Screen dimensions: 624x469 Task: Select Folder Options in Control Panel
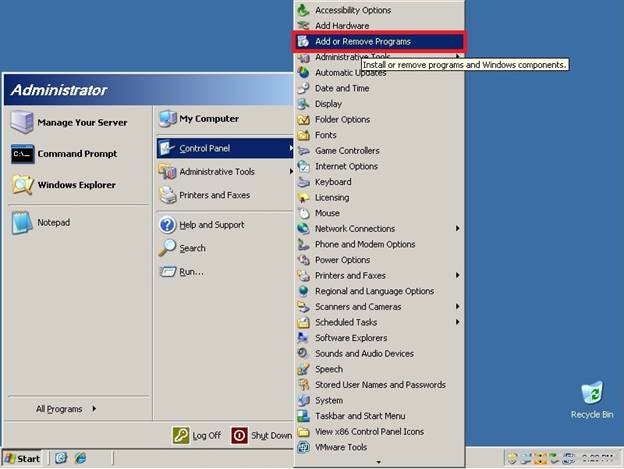pos(342,120)
